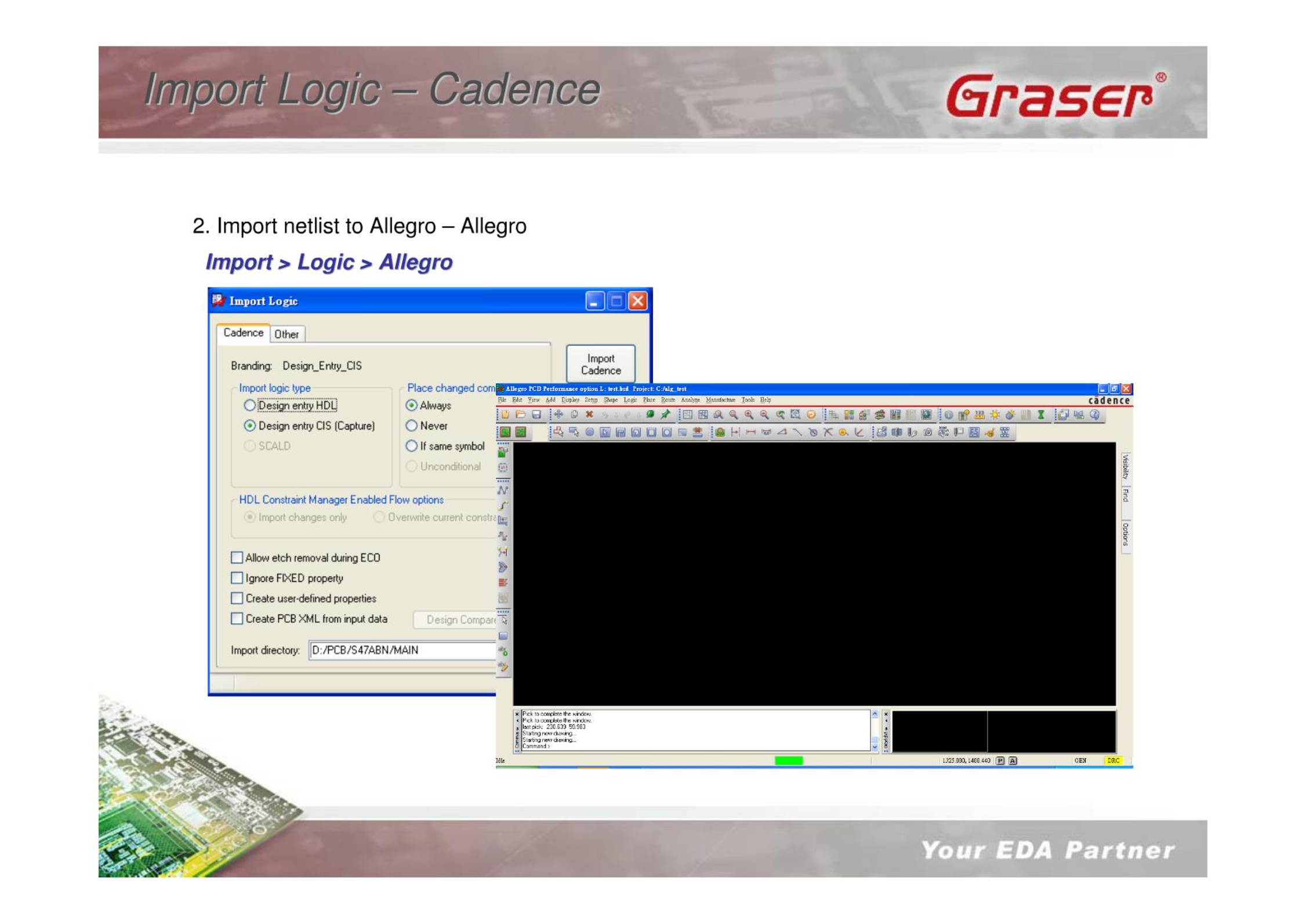Select the Move four-arrow tool icon
This screenshot has width=1306, height=924.
tap(558, 414)
